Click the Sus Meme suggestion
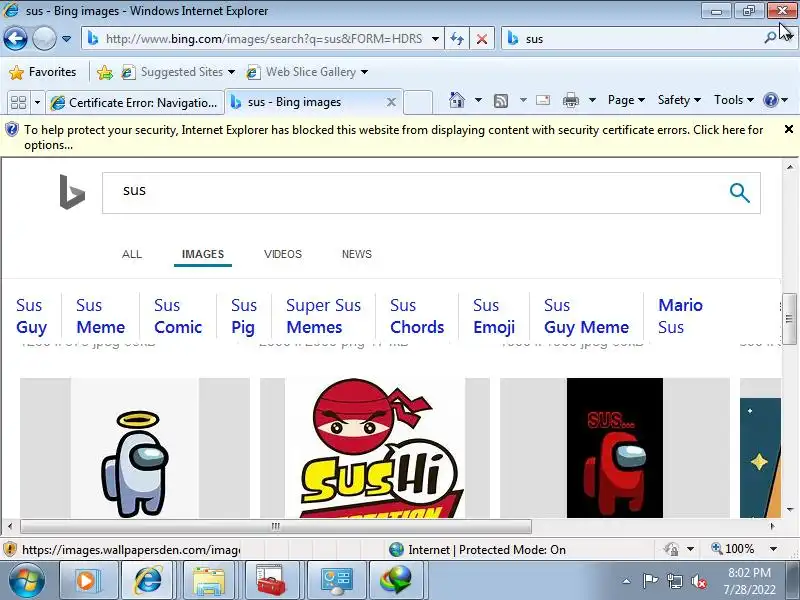 pos(101,316)
